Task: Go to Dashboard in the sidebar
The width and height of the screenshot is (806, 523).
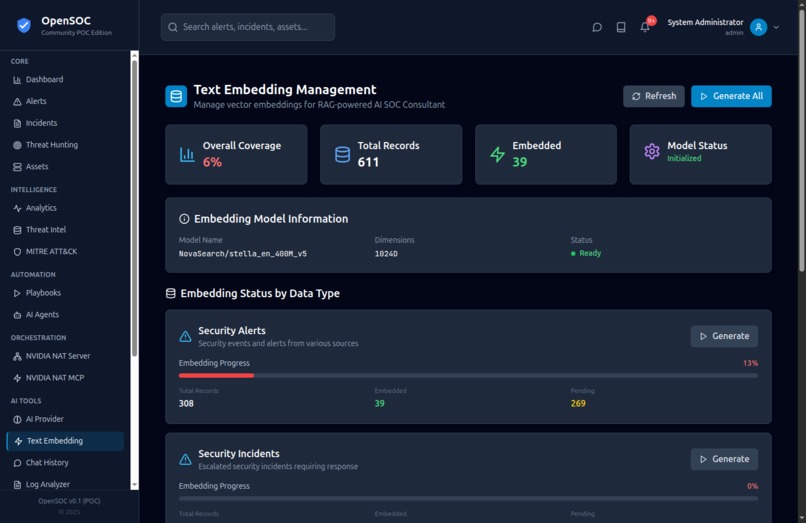Action: coord(65,80)
